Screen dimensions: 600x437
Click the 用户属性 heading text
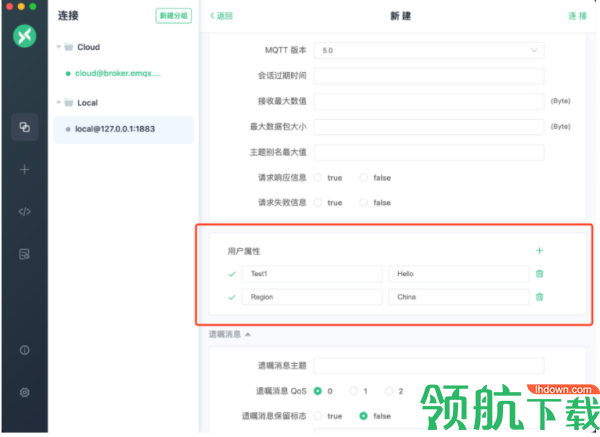244,251
